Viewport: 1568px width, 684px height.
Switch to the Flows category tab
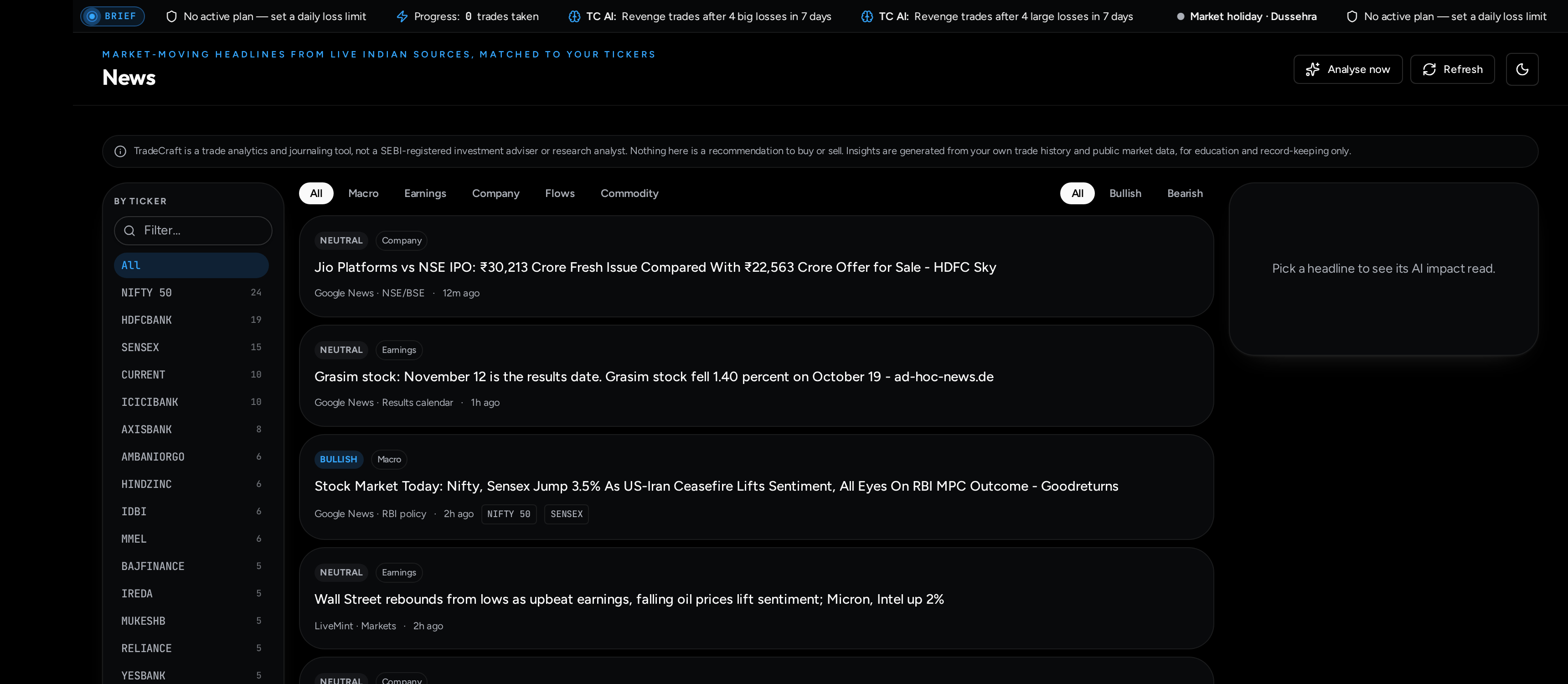pos(559,193)
